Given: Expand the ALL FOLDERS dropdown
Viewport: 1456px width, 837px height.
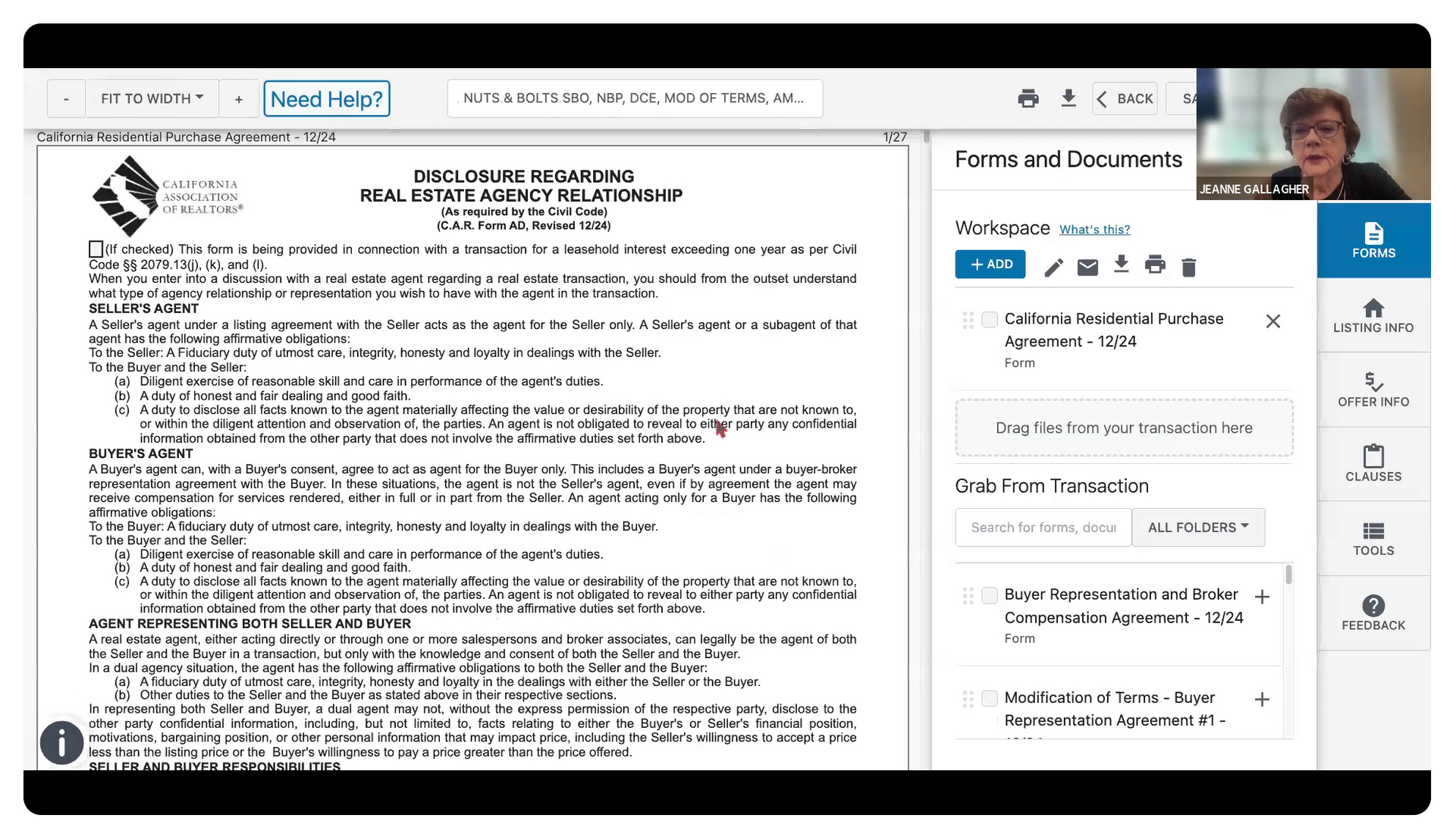Looking at the screenshot, I should coord(1197,528).
